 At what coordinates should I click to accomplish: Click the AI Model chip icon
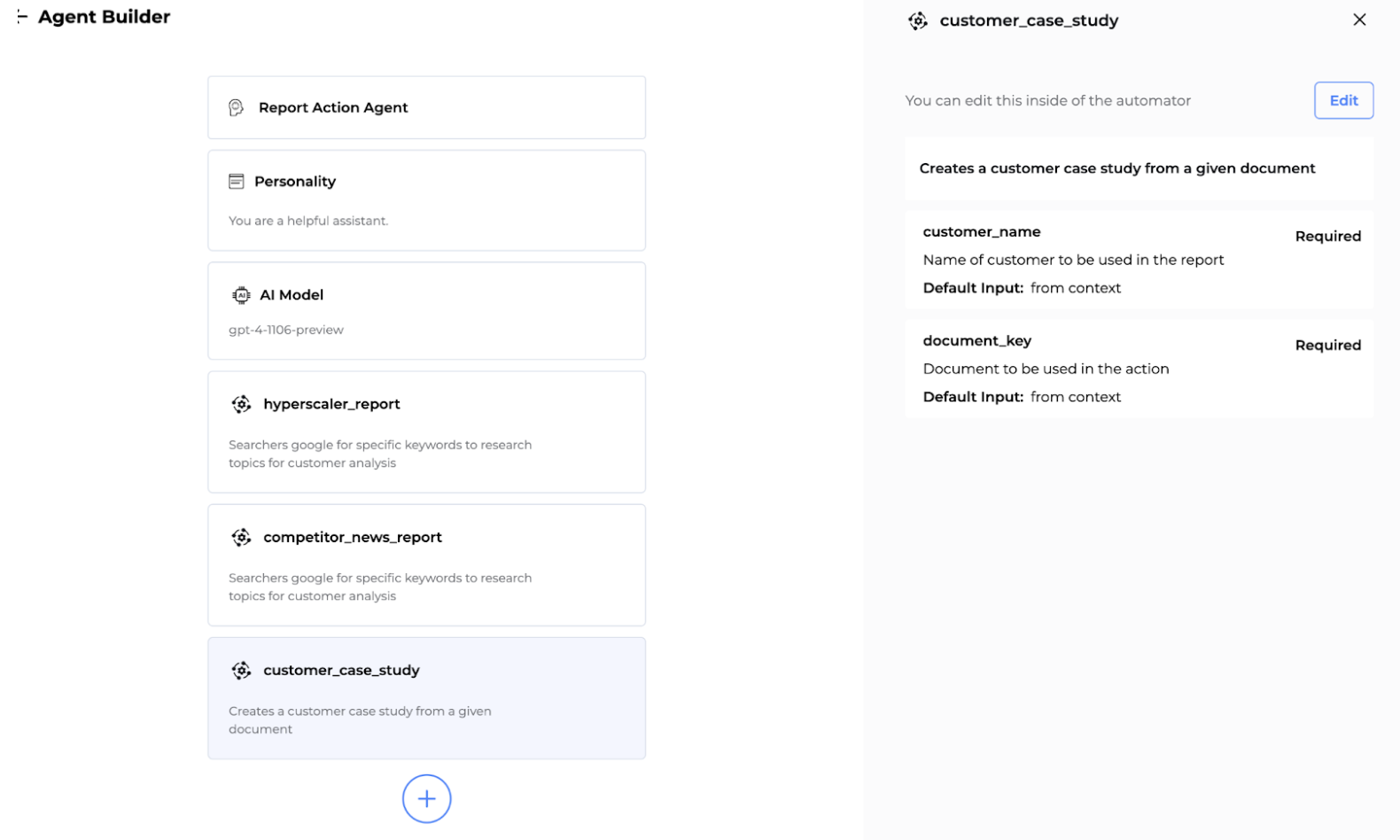(x=241, y=295)
